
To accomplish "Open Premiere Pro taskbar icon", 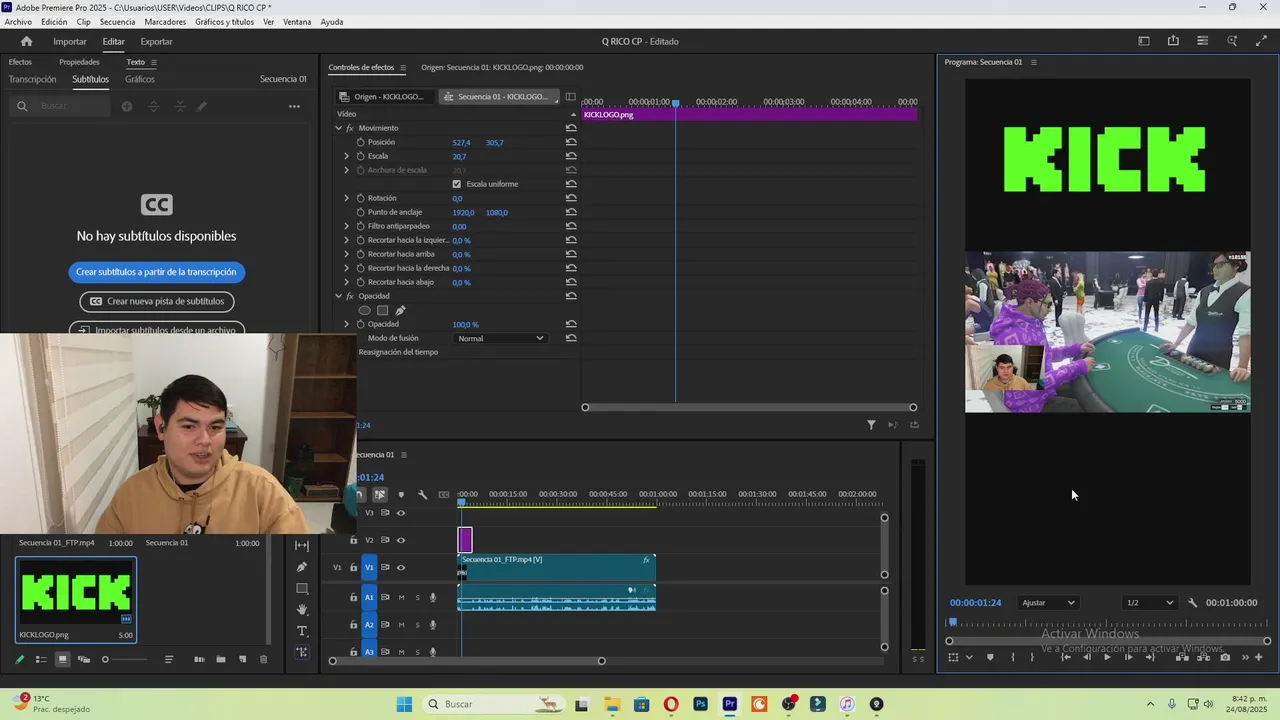I will 730,704.
